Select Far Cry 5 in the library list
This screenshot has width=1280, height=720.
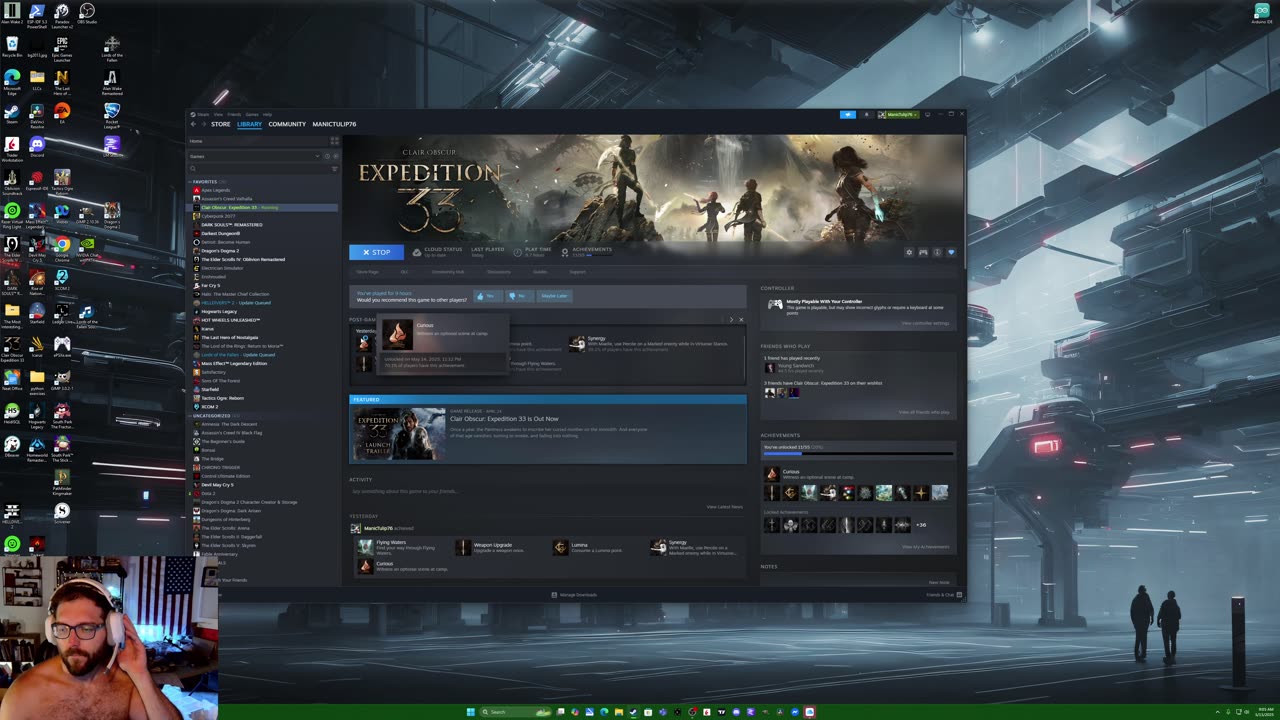pyautogui.click(x=210, y=285)
